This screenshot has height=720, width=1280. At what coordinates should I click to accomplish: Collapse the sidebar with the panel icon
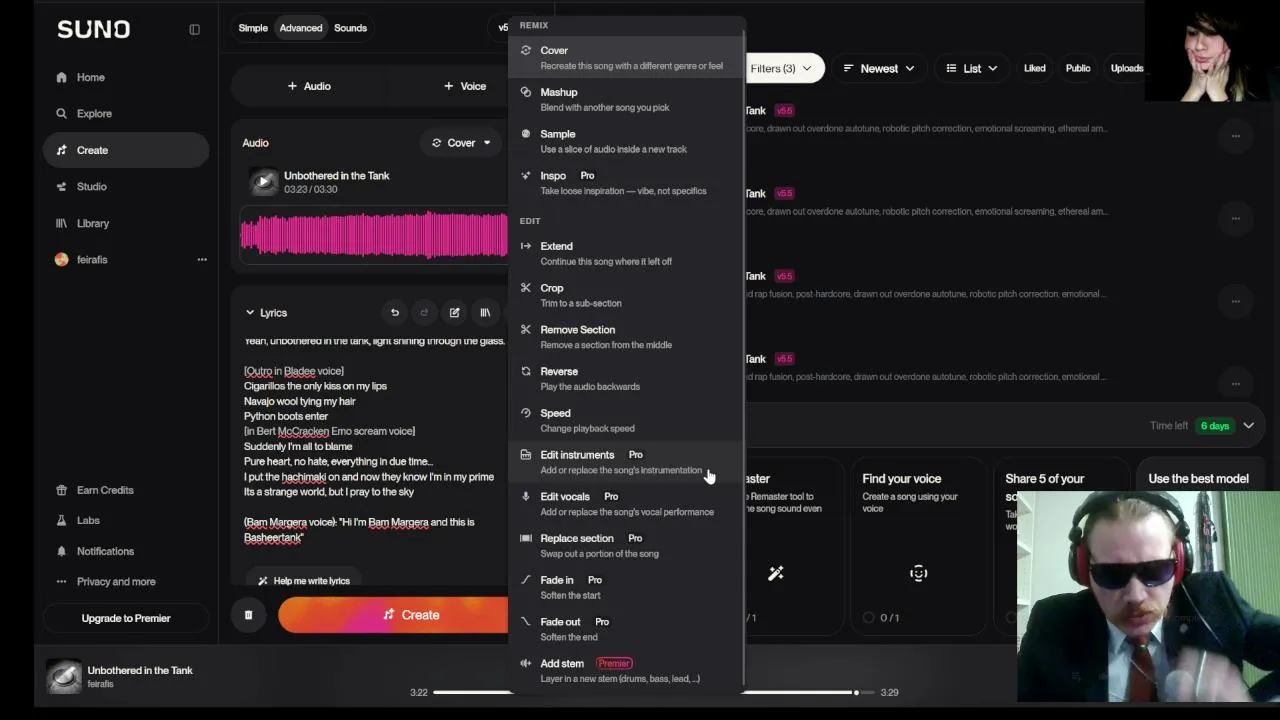pyautogui.click(x=195, y=29)
